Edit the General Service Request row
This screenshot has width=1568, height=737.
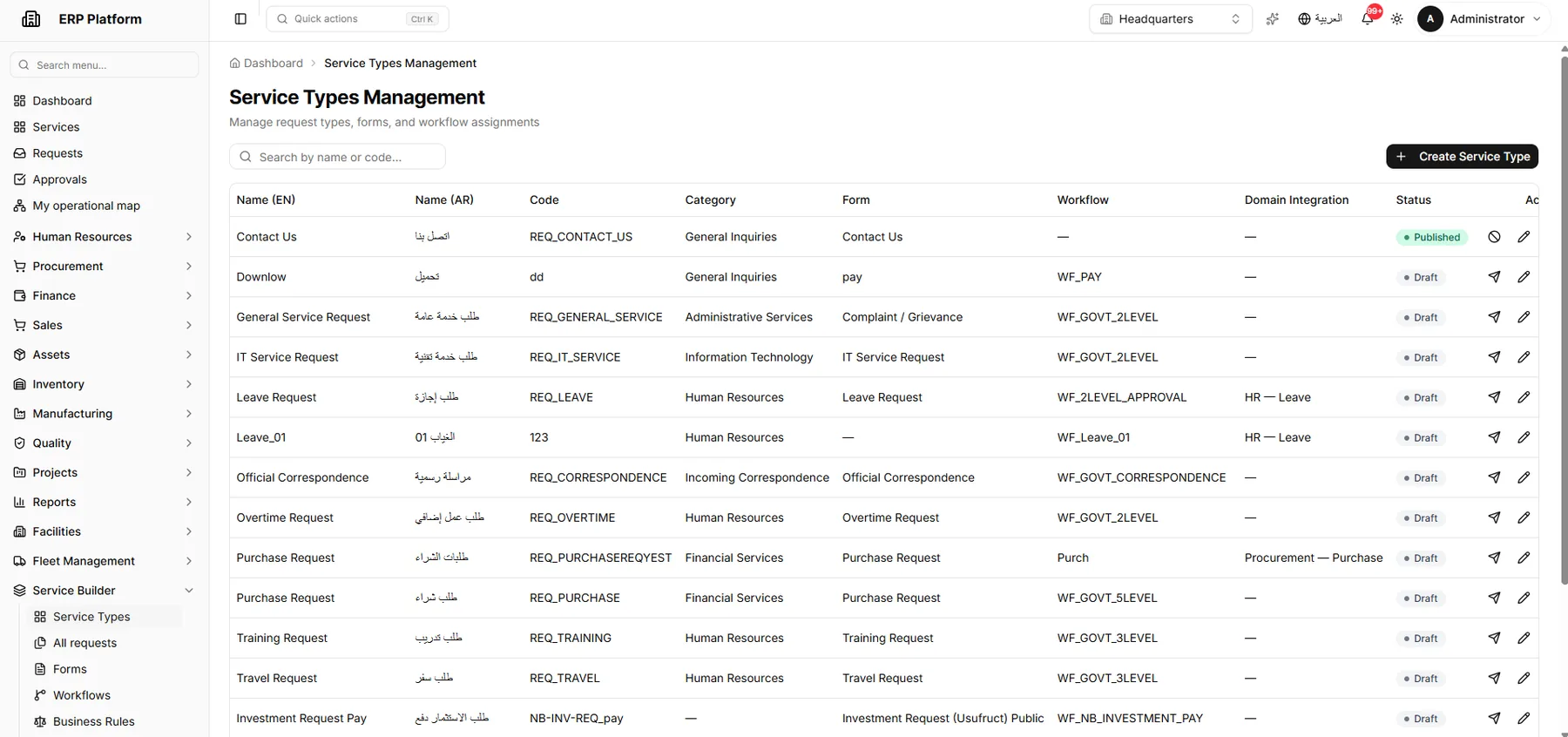1524,317
